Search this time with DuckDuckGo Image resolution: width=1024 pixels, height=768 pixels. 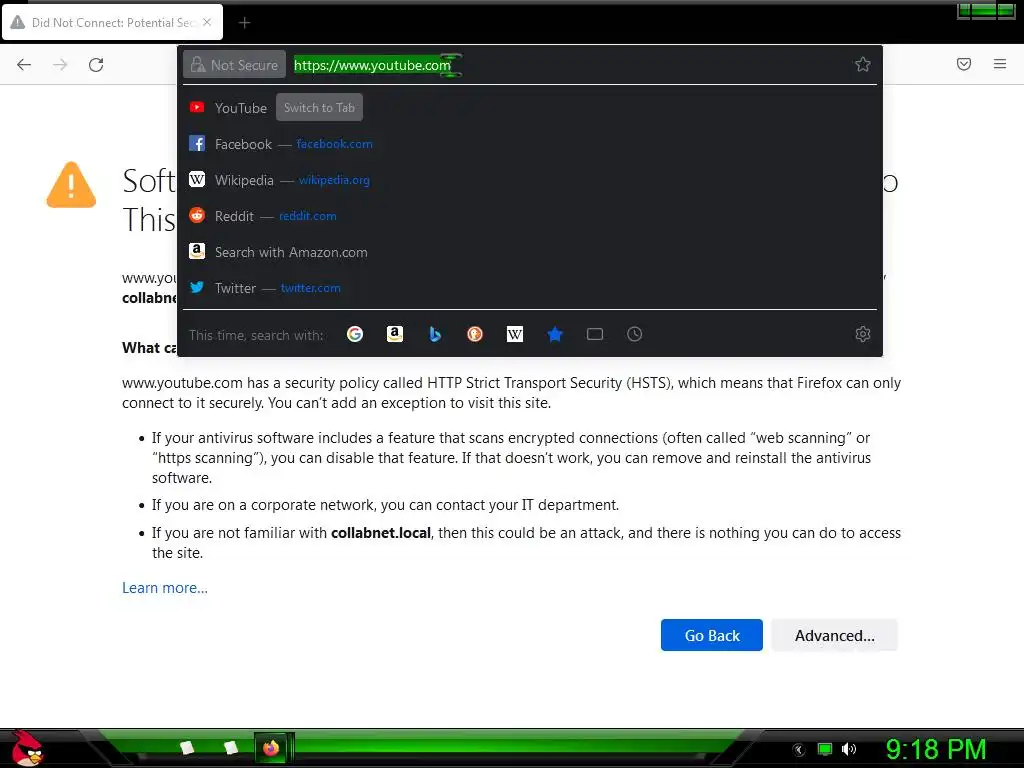[x=475, y=334]
